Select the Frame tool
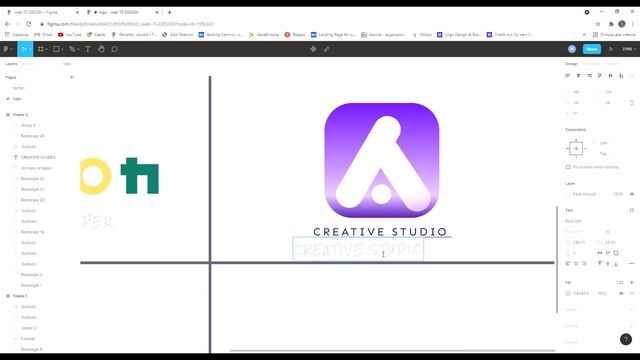640x360 pixels. (x=41, y=49)
